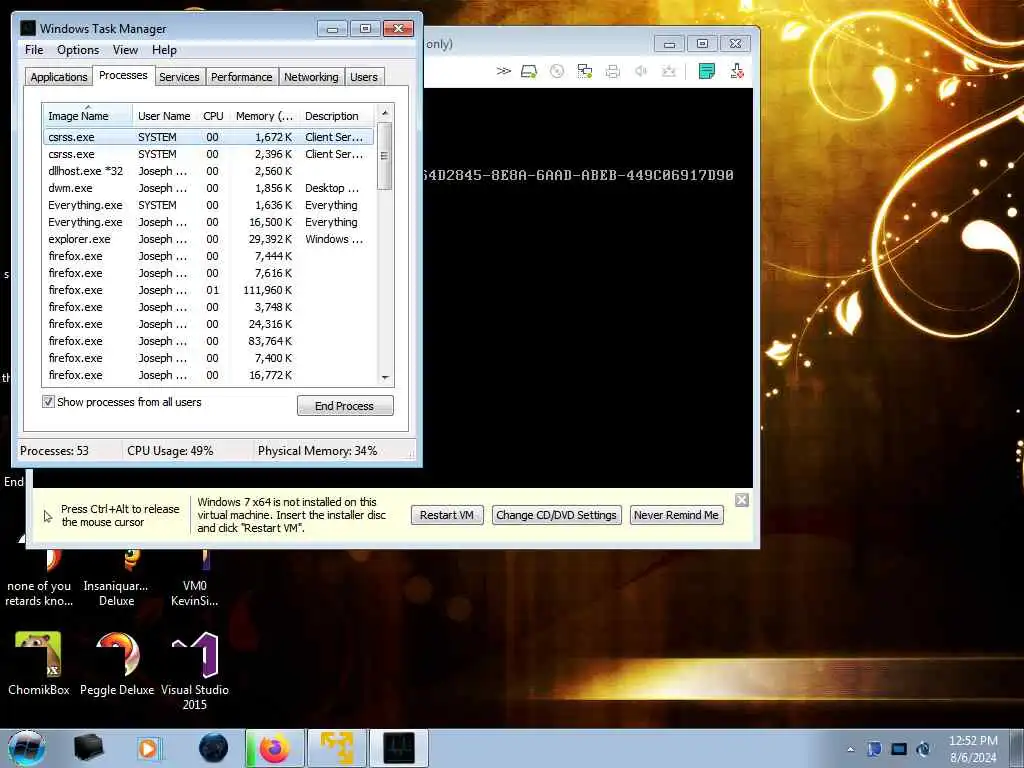The width and height of the screenshot is (1024, 768).
Task: Expand the VMware toolbar overflow chevron
Action: [503, 71]
